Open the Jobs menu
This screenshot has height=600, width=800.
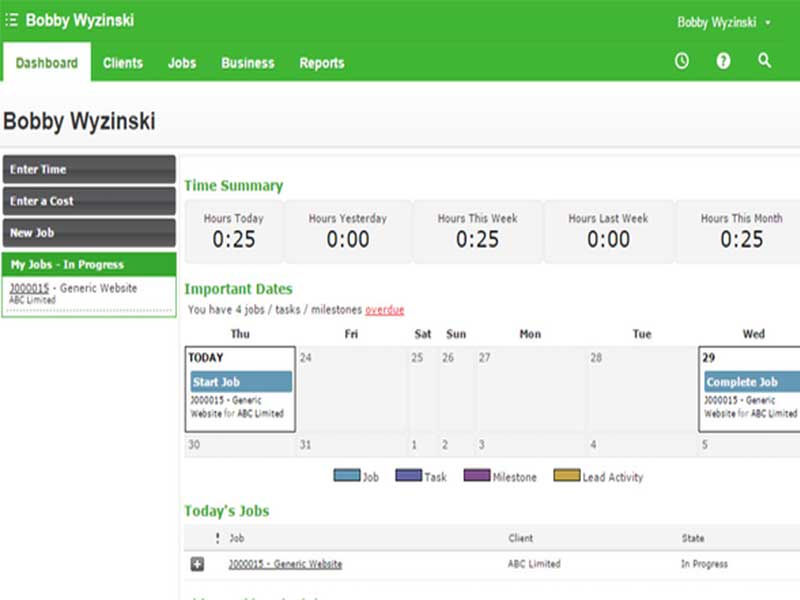[182, 63]
